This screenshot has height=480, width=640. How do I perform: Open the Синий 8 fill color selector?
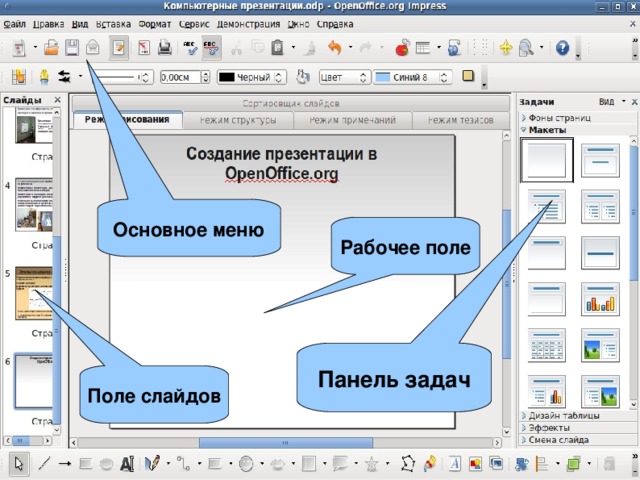(x=413, y=77)
